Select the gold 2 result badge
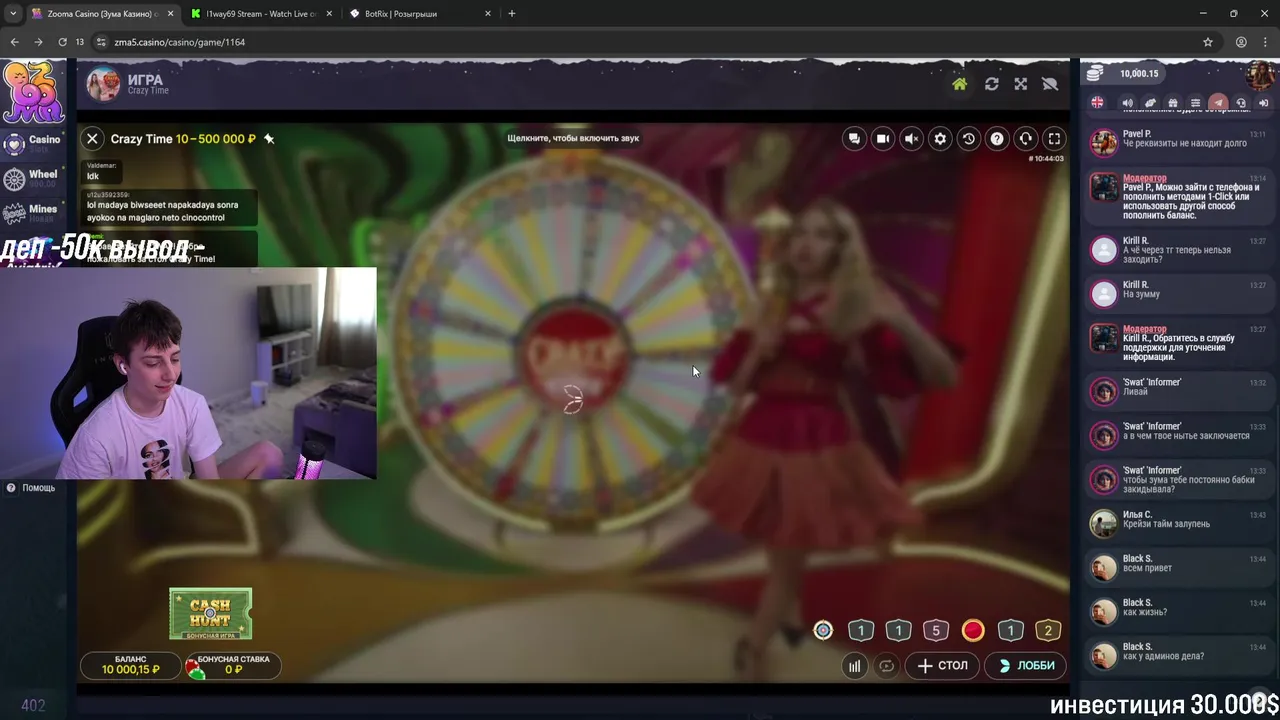1280x720 pixels. point(1048,630)
